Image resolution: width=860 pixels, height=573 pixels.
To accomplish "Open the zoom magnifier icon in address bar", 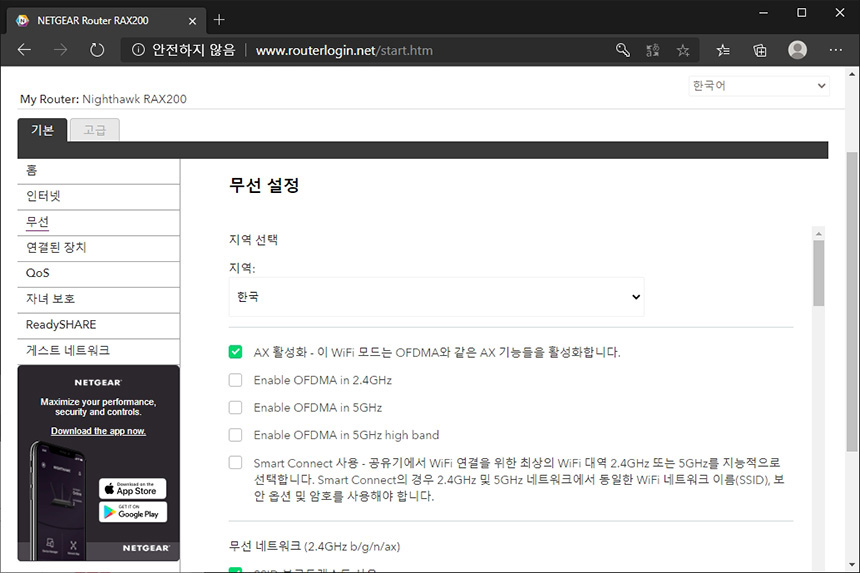I will coord(623,50).
